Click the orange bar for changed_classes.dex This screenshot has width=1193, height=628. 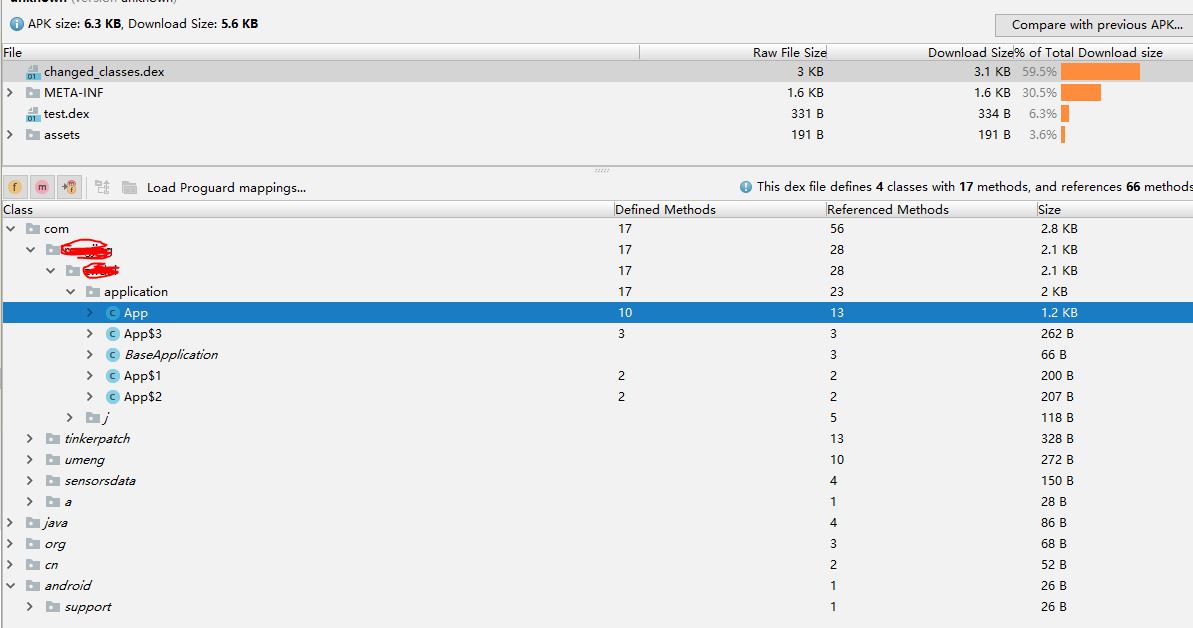[1100, 72]
